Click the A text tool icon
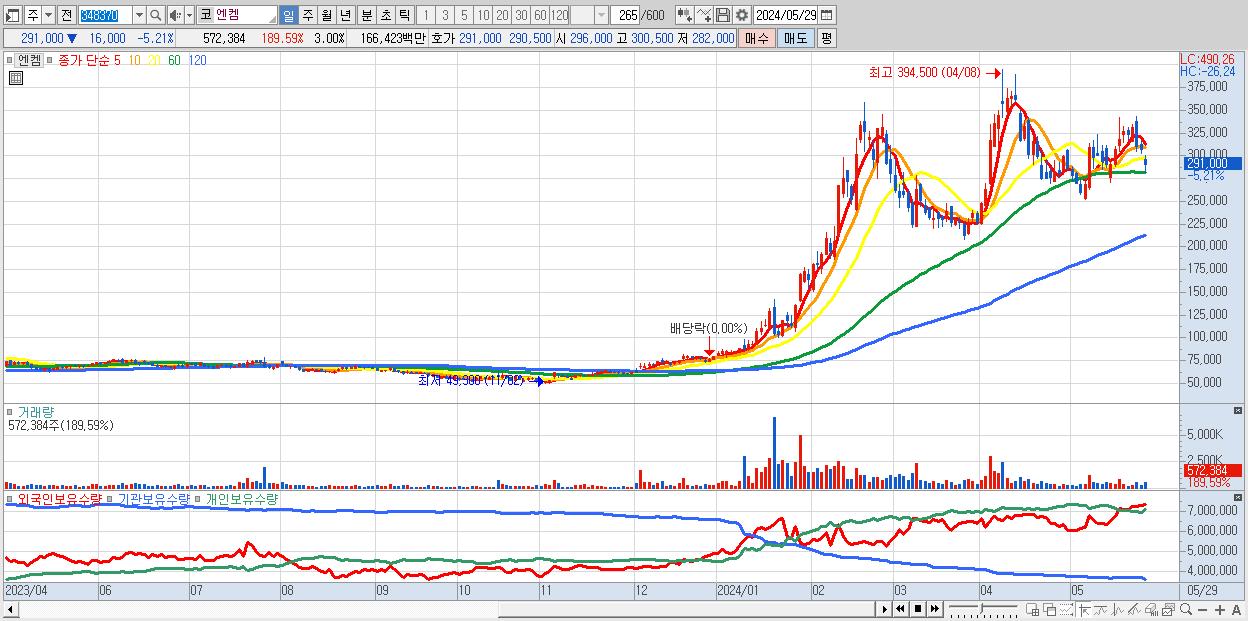Viewport: 1248px width, 621px height. (1236, 609)
